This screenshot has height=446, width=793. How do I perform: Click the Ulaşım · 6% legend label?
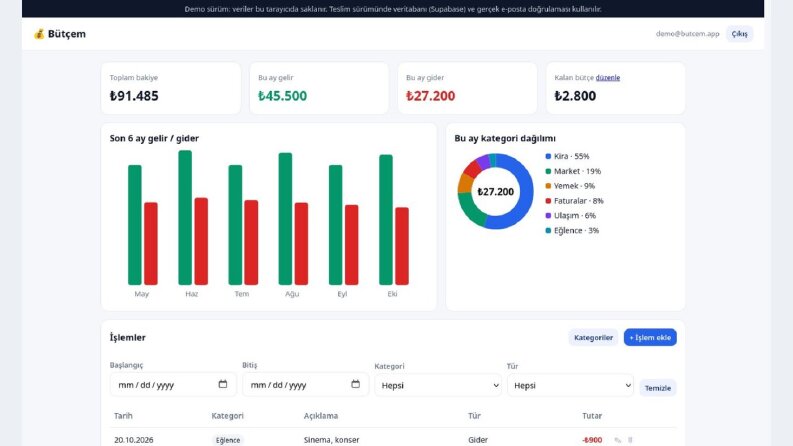click(575, 215)
